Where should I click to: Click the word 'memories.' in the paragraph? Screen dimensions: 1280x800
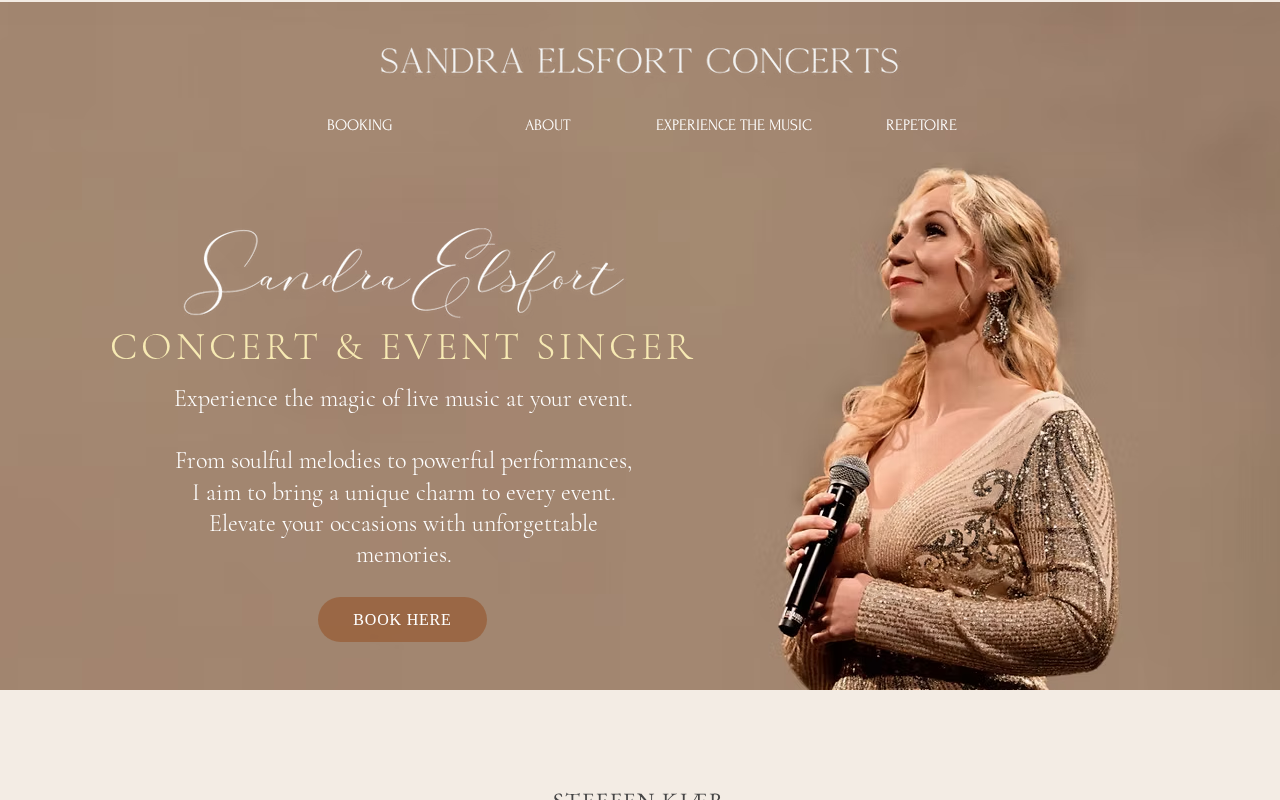coord(403,554)
